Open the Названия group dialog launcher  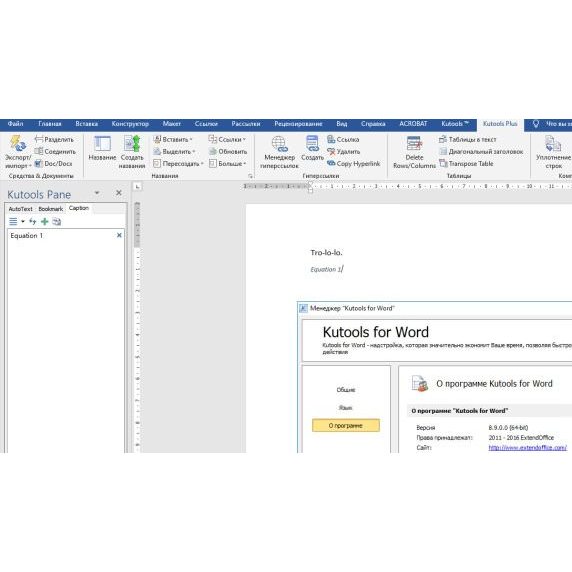tap(250, 176)
